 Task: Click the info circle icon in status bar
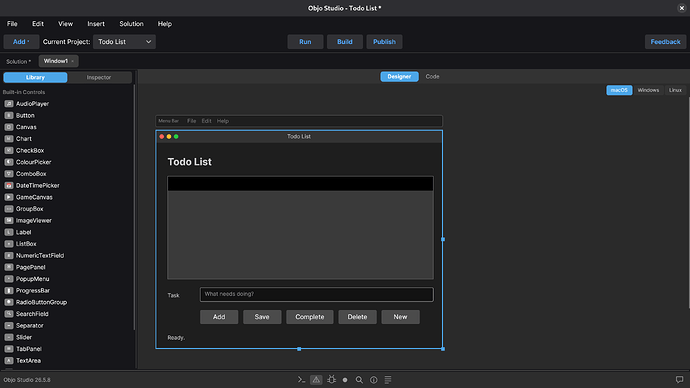(374, 380)
